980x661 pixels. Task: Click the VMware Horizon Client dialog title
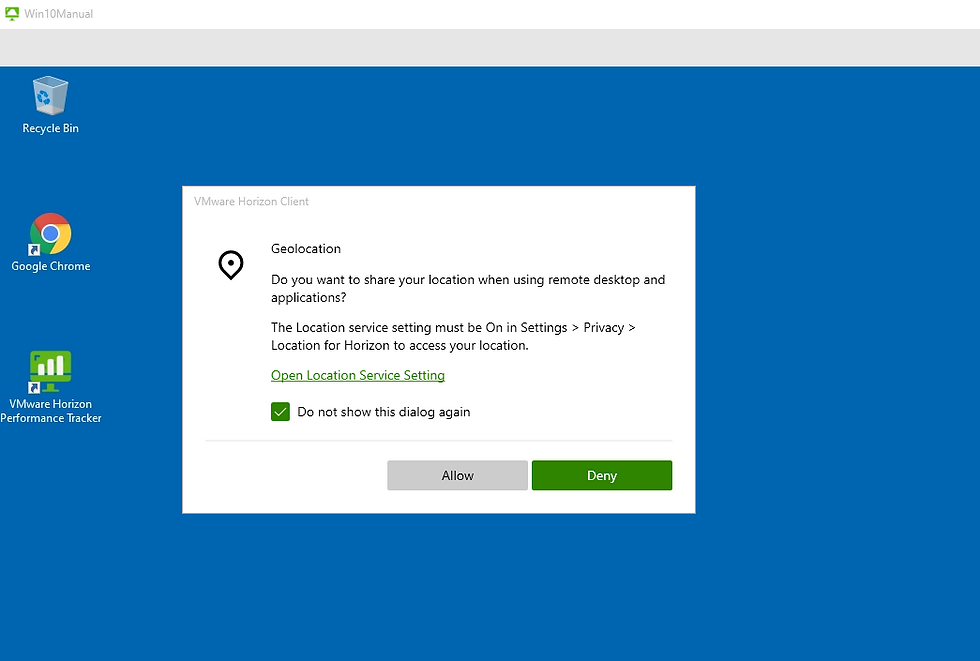click(251, 201)
